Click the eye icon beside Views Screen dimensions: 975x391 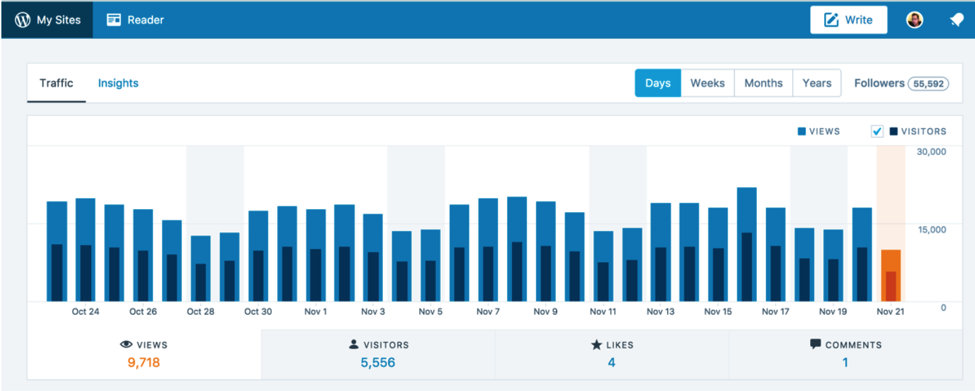click(x=126, y=344)
